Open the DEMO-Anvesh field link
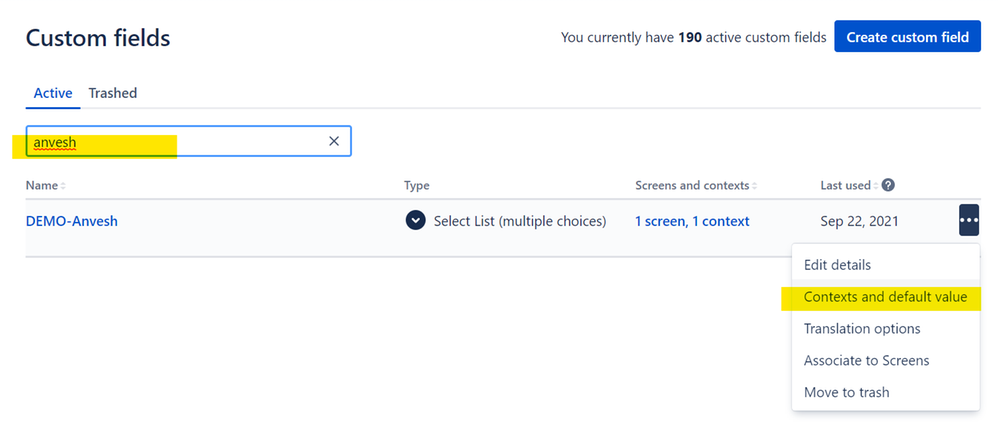This screenshot has height=430, width=998. click(x=71, y=221)
